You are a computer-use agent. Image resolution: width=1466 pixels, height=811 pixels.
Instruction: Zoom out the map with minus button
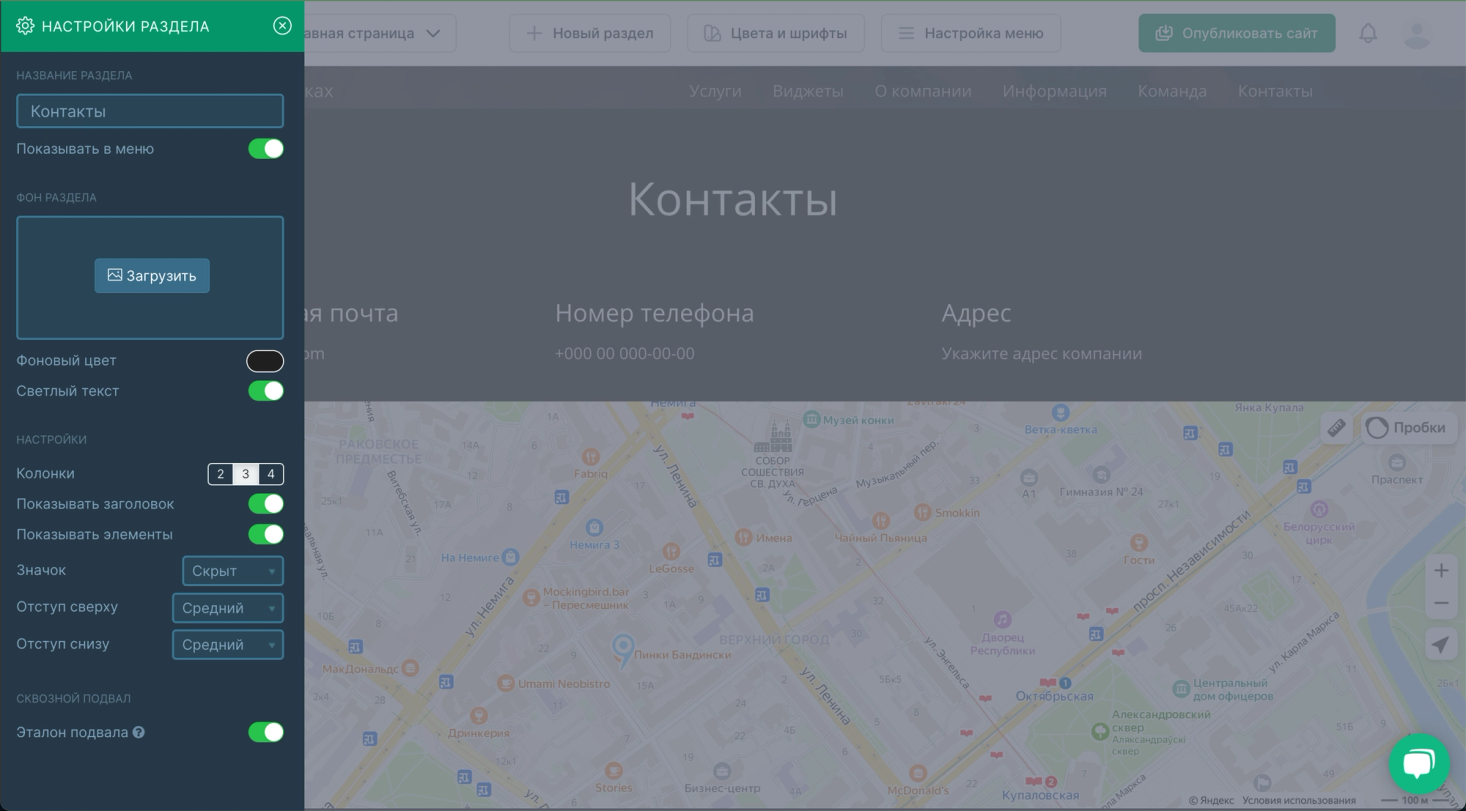click(1441, 603)
